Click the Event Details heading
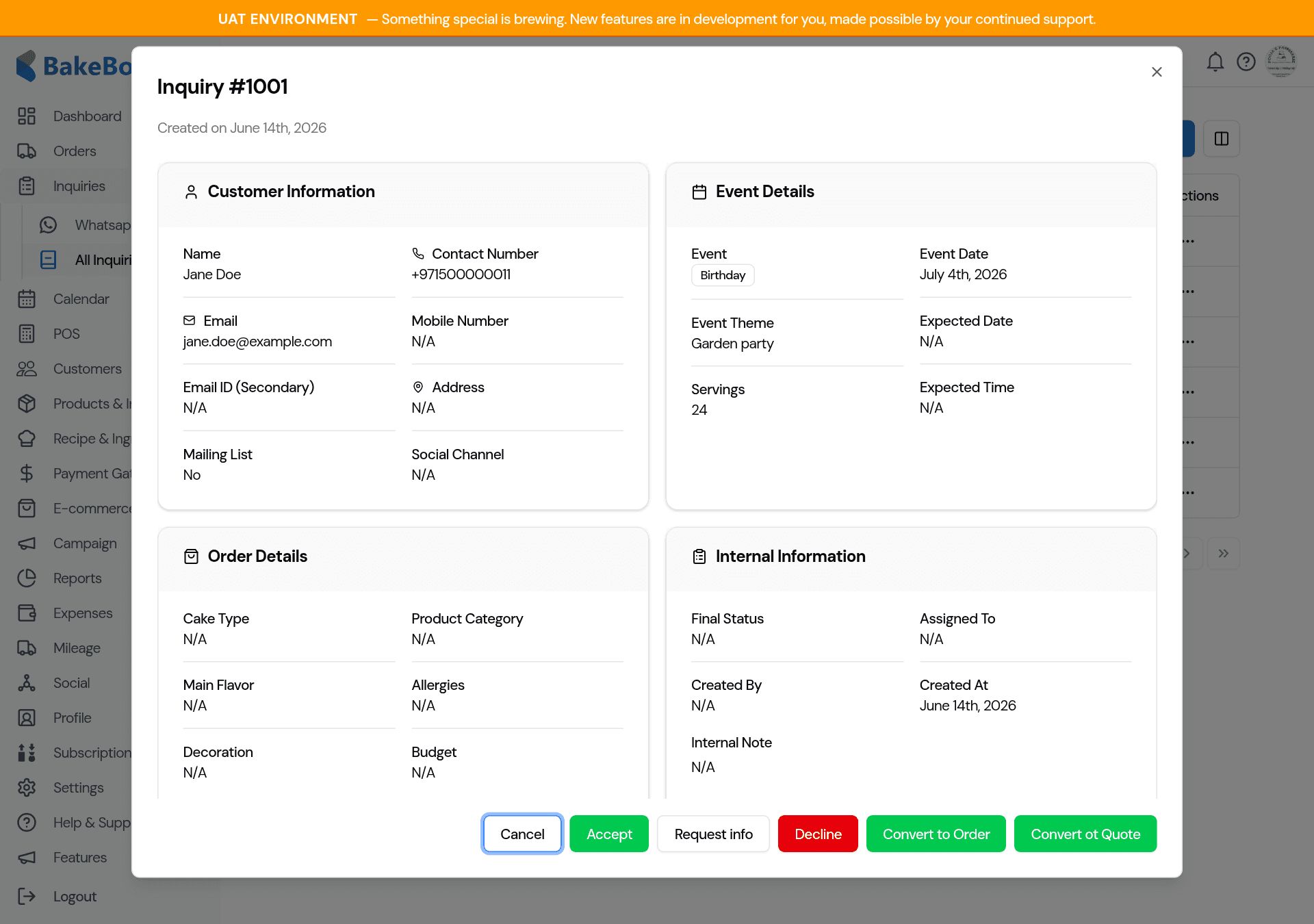Image resolution: width=1314 pixels, height=924 pixels. (765, 192)
